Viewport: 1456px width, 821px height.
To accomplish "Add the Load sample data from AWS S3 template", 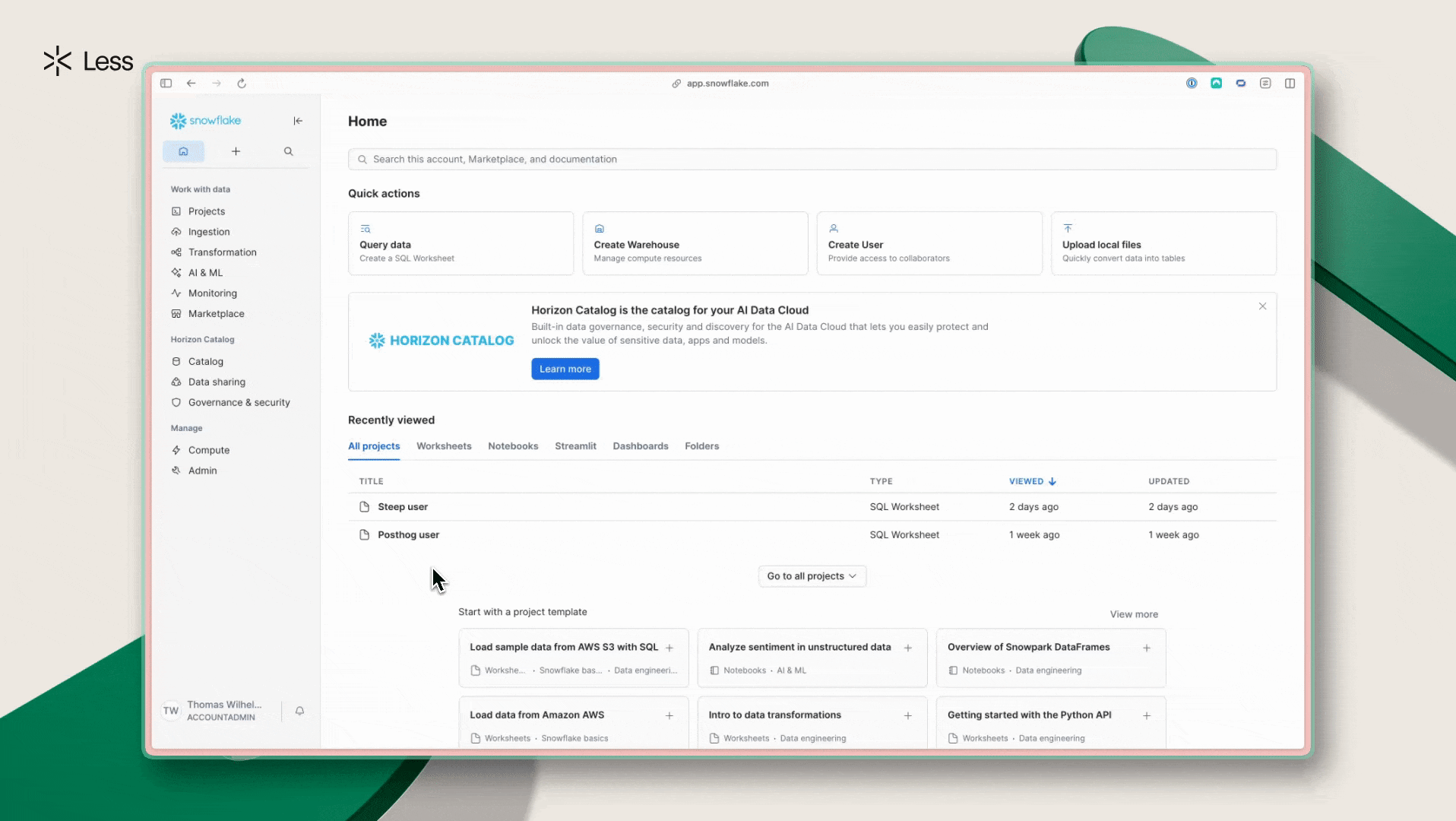I will [x=669, y=648].
